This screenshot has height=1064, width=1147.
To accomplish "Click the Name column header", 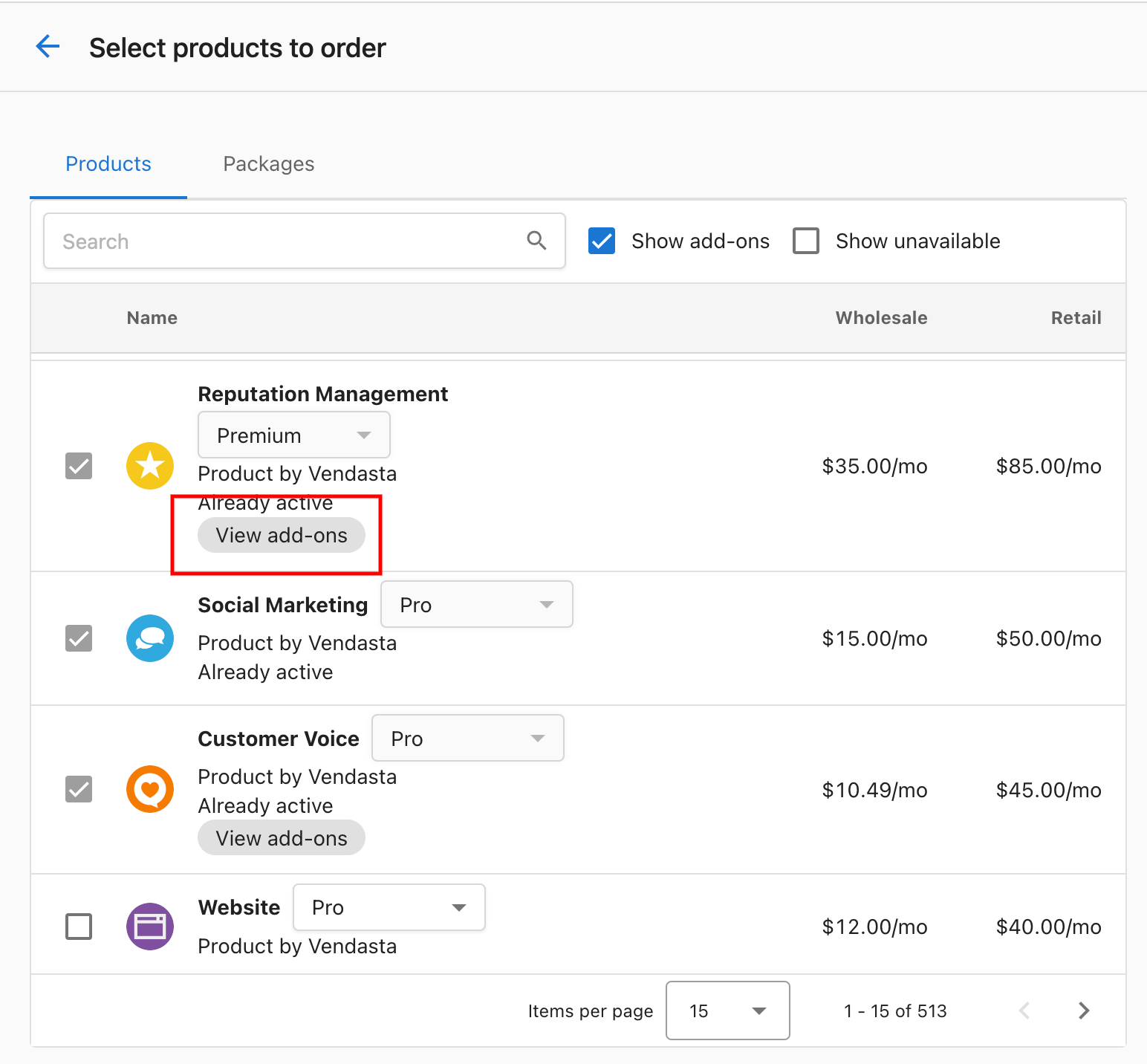I will point(152,318).
